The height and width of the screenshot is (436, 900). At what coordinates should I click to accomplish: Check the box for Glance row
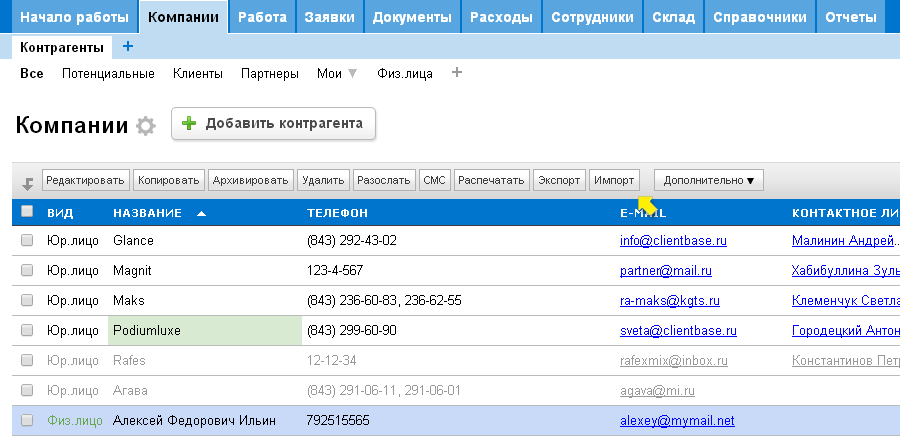pos(27,240)
